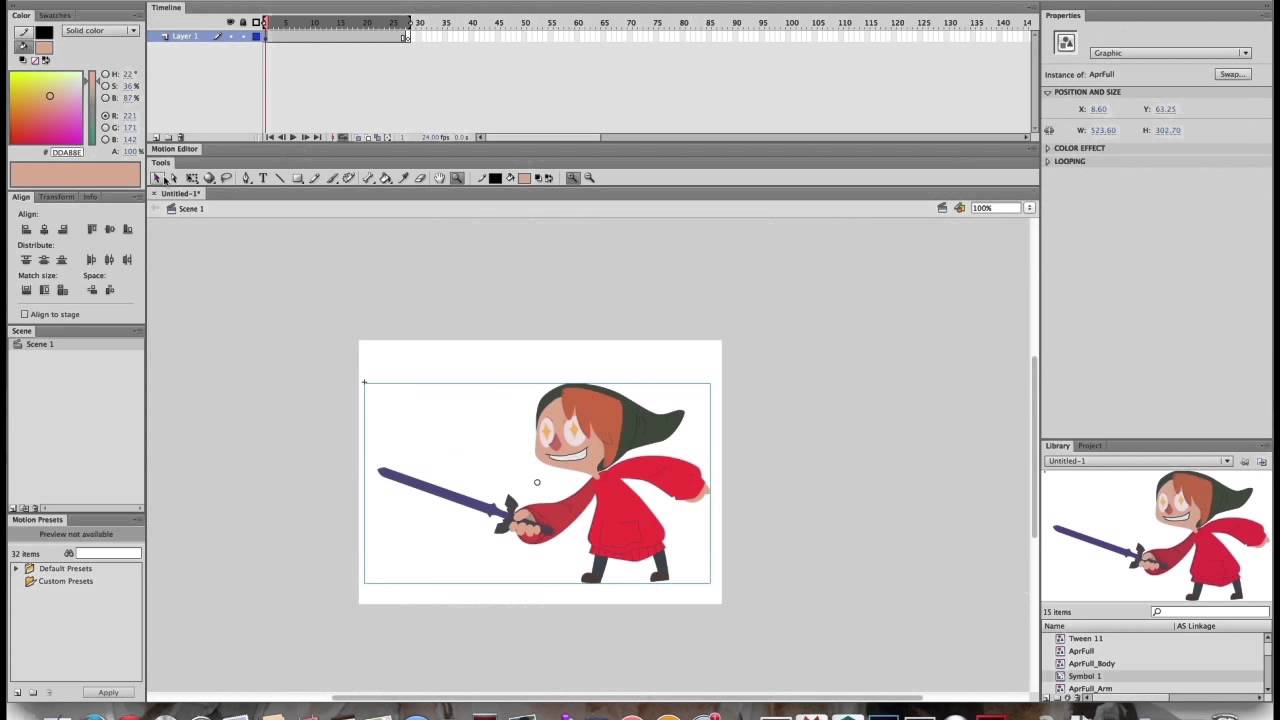Expand the Color Effect section

pos(1048,148)
